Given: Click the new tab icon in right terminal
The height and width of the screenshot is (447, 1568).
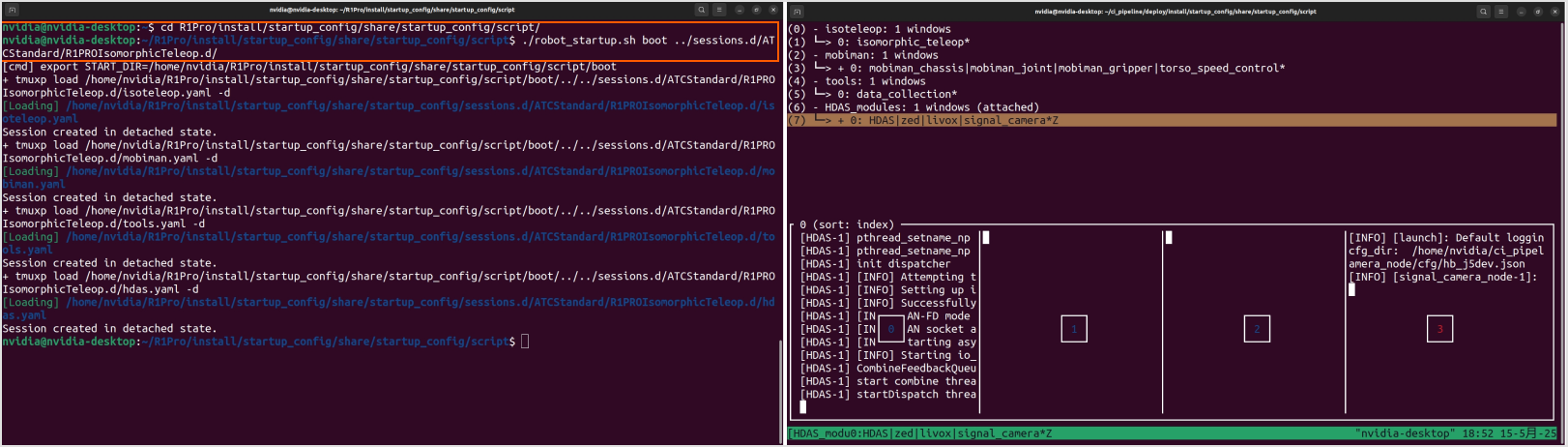Looking at the screenshot, I should [x=798, y=12].
